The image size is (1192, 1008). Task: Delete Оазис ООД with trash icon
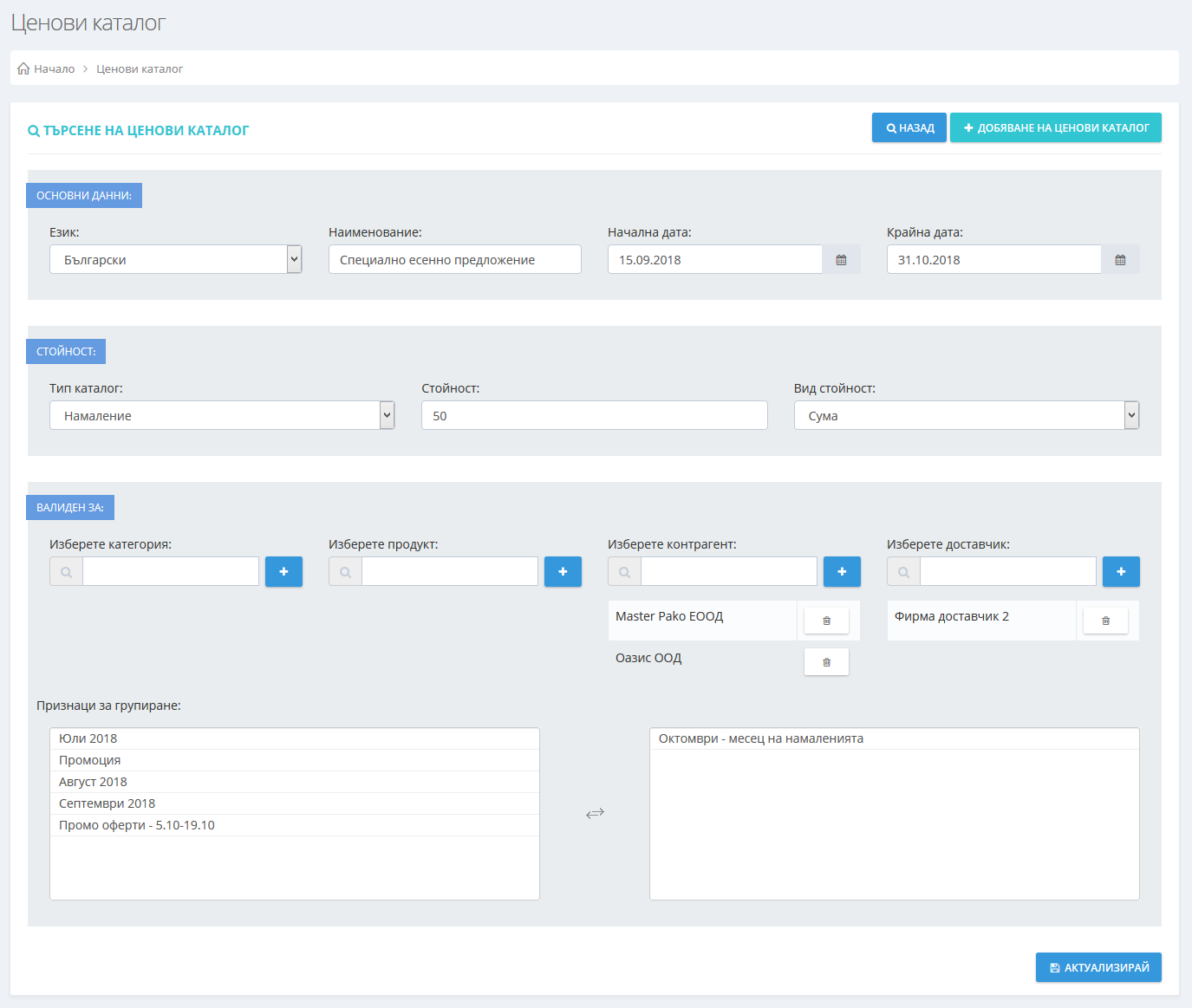(x=826, y=662)
